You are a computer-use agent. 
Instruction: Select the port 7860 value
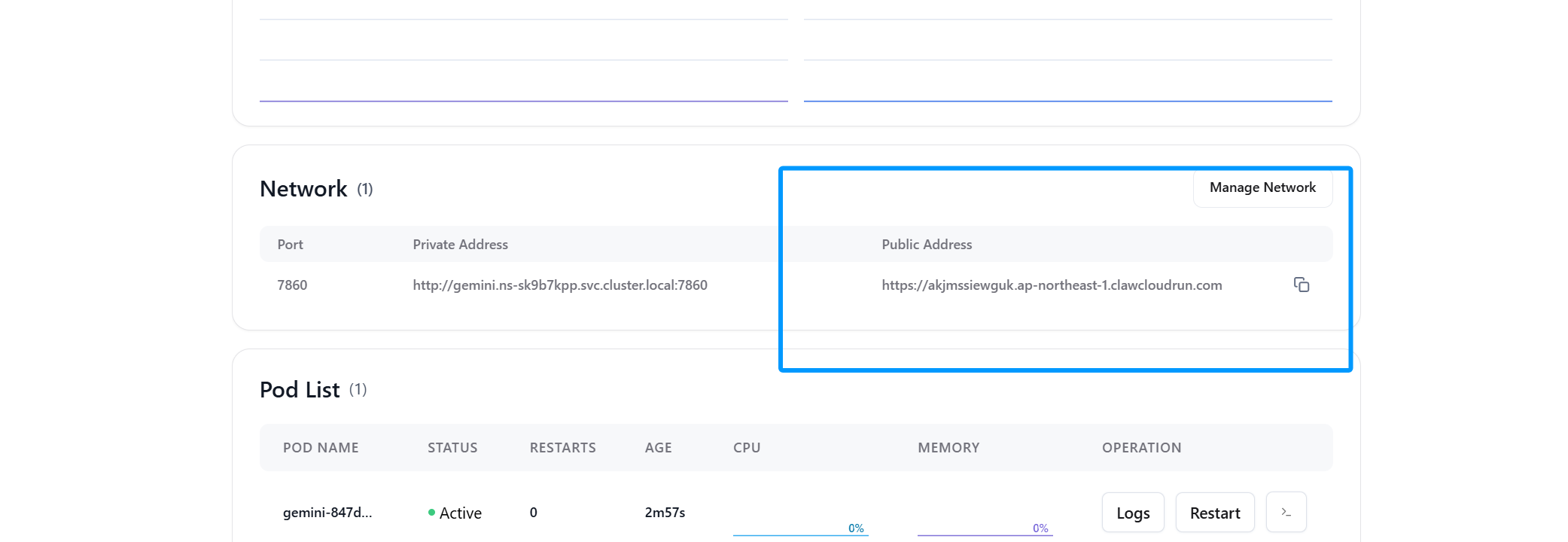tap(292, 285)
